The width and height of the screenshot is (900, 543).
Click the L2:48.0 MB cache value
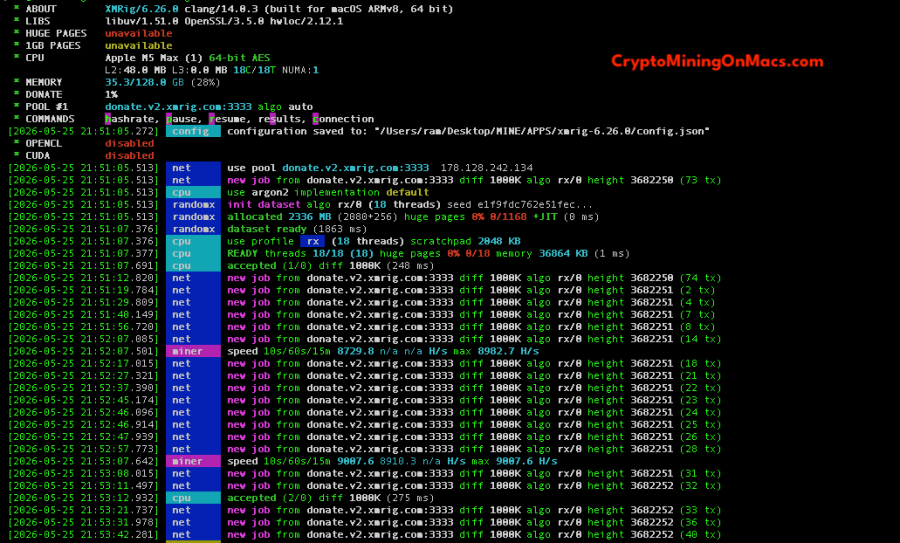[135, 70]
